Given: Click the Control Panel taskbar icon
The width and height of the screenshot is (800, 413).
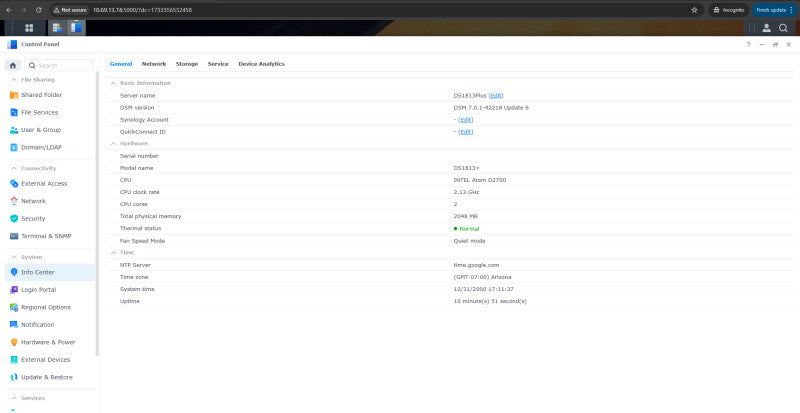Looking at the screenshot, I should [76, 28].
